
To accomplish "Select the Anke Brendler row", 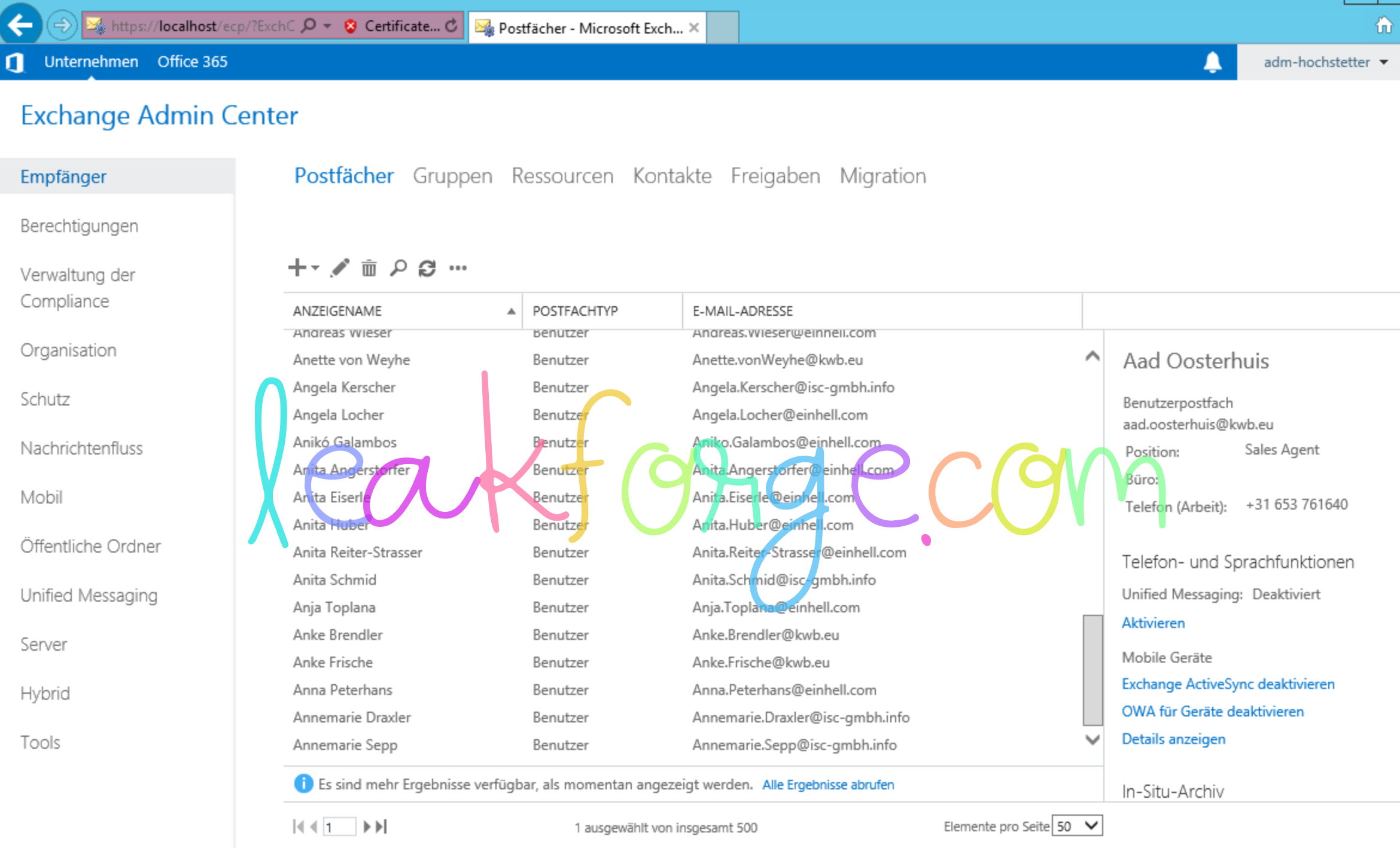I will pyautogui.click(x=682, y=635).
